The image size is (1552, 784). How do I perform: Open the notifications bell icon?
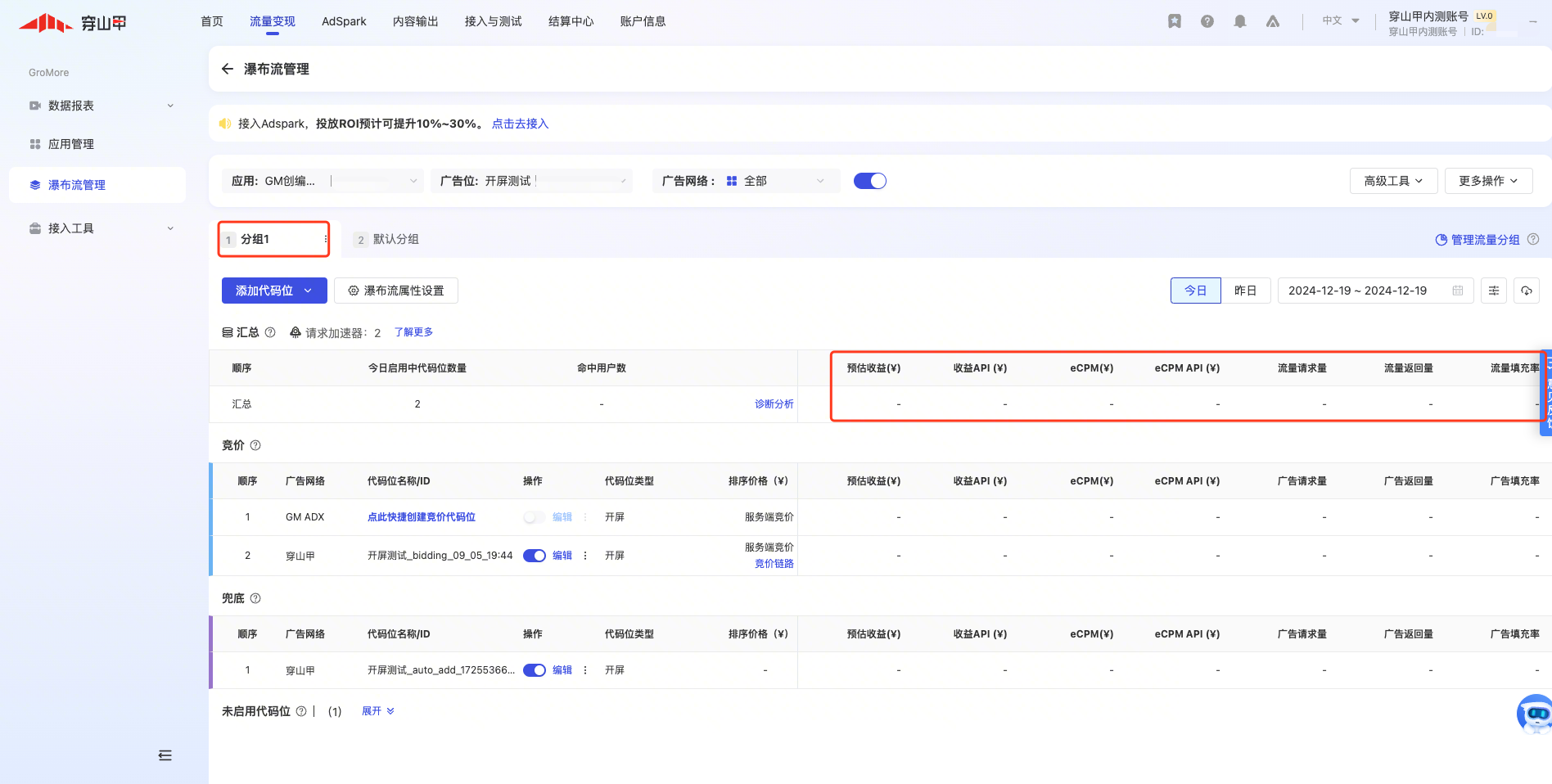coord(1239,21)
